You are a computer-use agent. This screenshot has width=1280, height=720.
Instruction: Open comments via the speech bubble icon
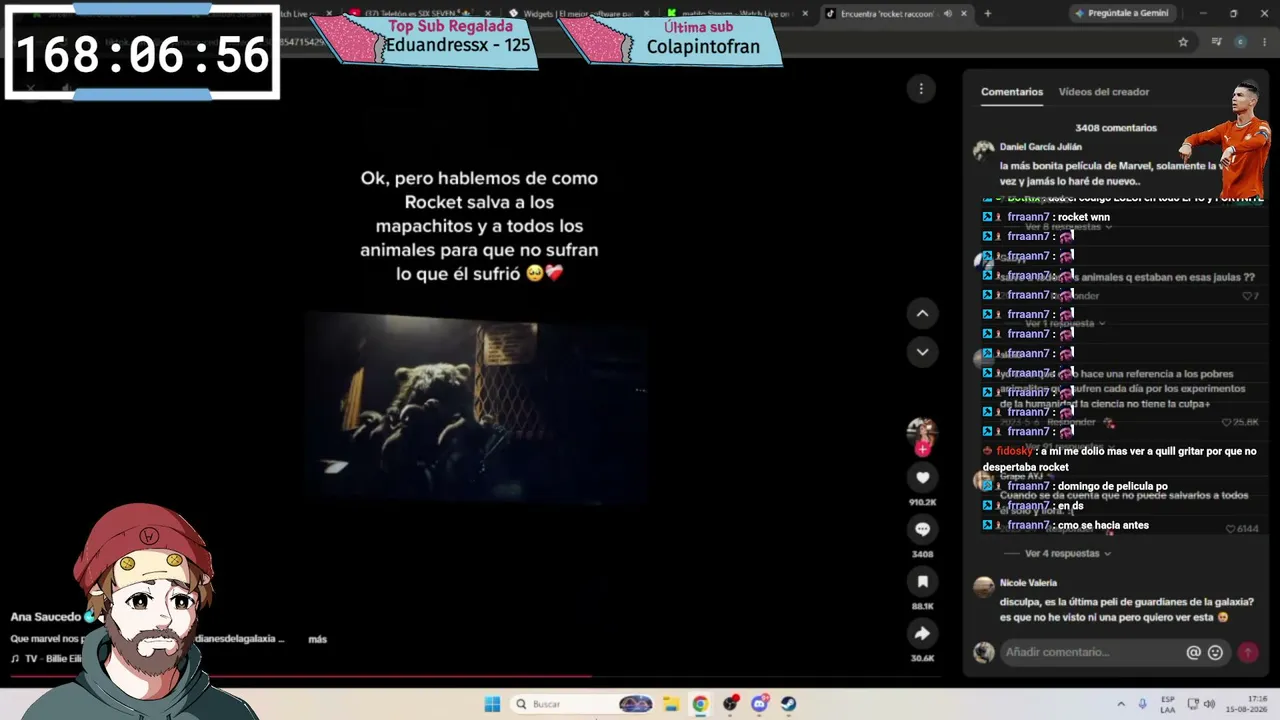pyautogui.click(x=922, y=529)
